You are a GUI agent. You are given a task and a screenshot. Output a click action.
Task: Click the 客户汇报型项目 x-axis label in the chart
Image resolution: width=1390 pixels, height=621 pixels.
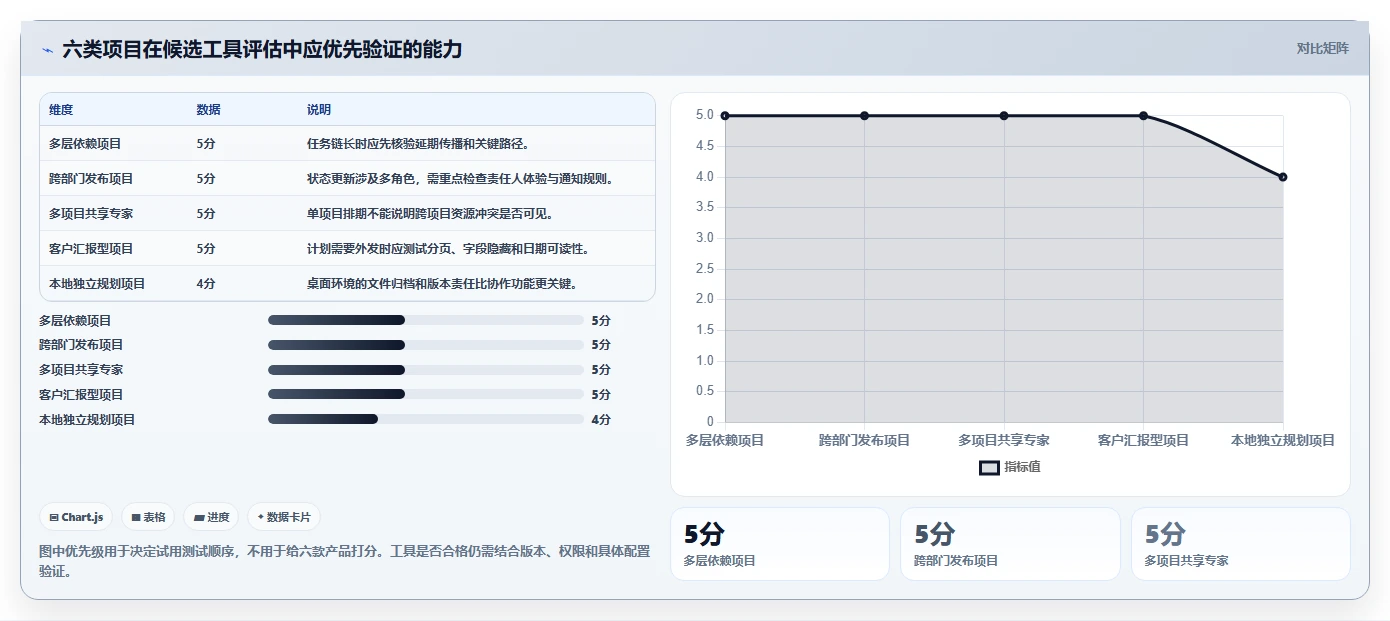1144,440
